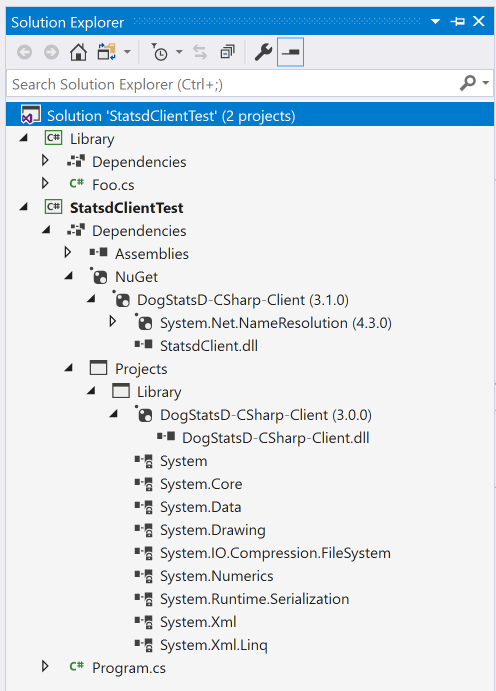Select System.Runtime.Serialization reference
This screenshot has width=496, height=691.
(x=254, y=599)
